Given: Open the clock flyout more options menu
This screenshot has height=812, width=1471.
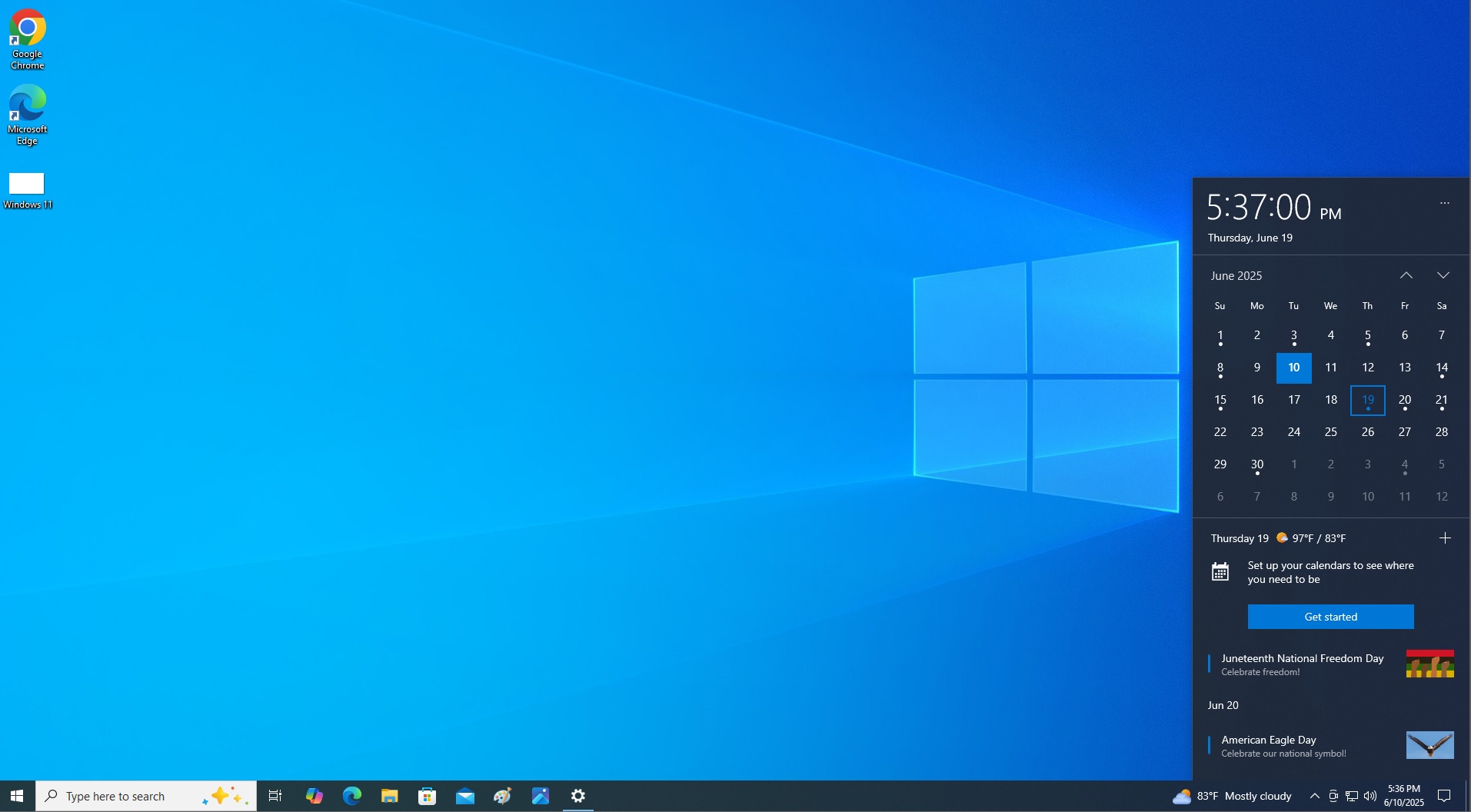Looking at the screenshot, I should 1445,202.
